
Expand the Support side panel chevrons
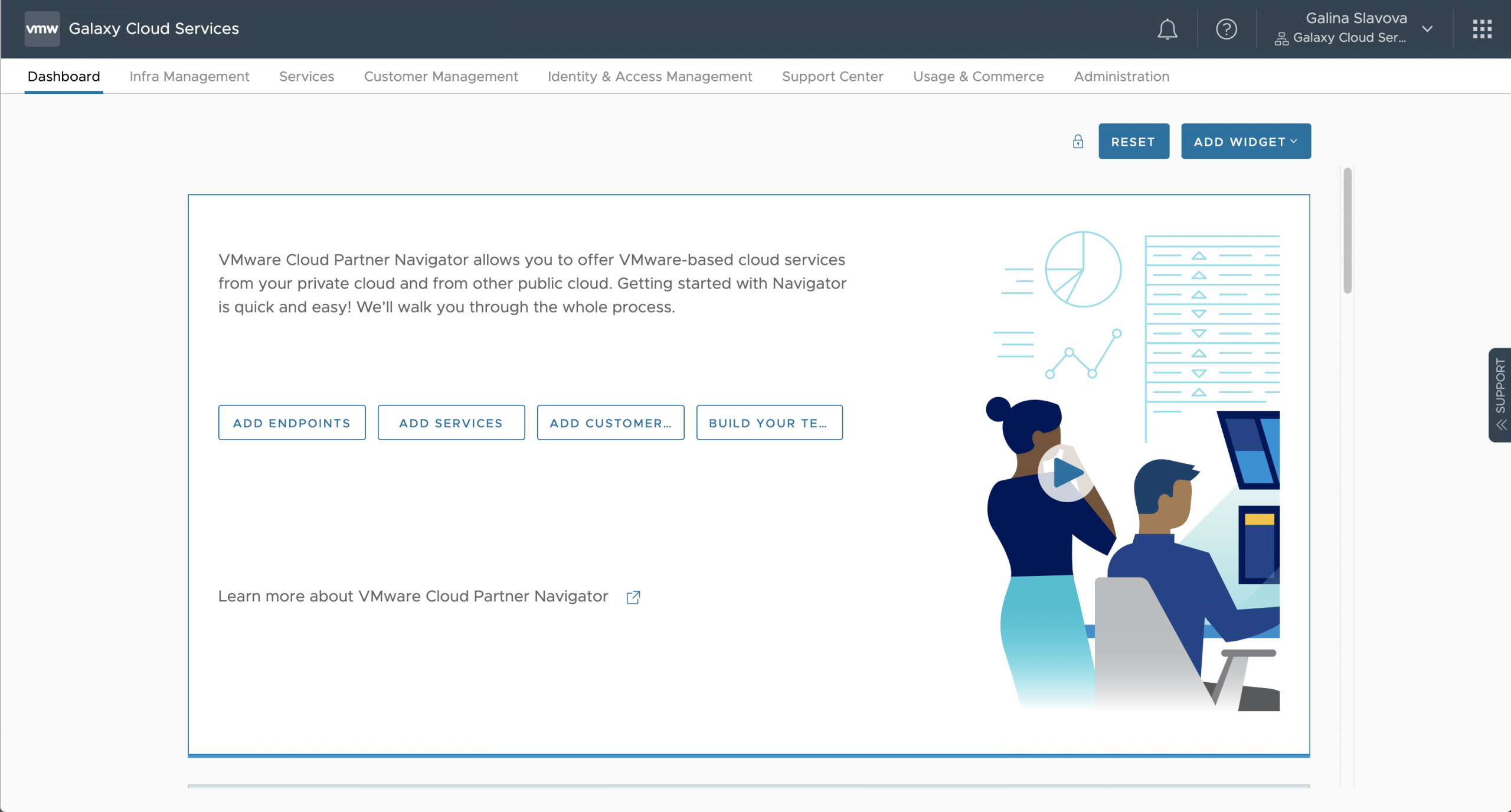pos(1501,425)
